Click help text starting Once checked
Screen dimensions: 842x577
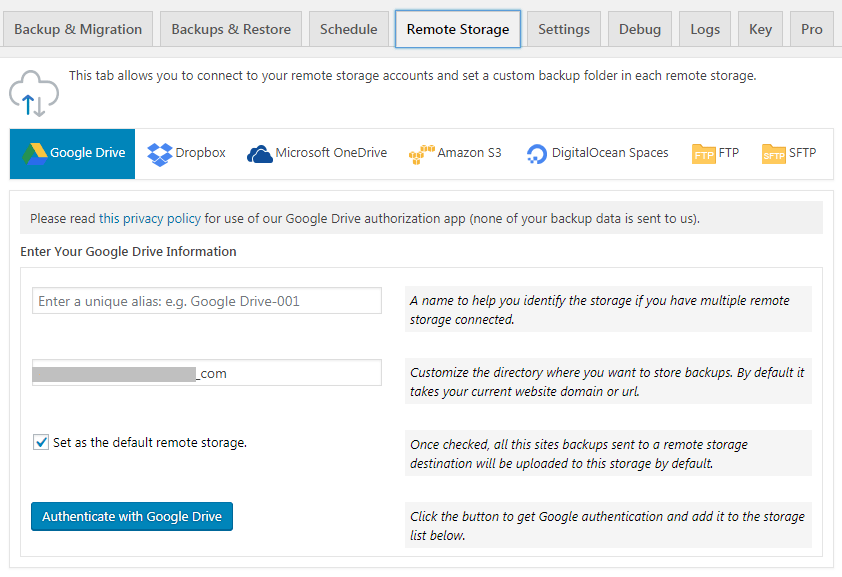(x=608, y=454)
